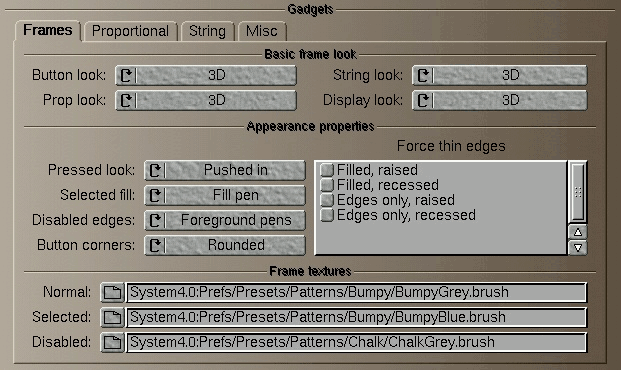Cycle the Button corners "Rounded" chooser
This screenshot has height=370, width=621.
pos(225,245)
